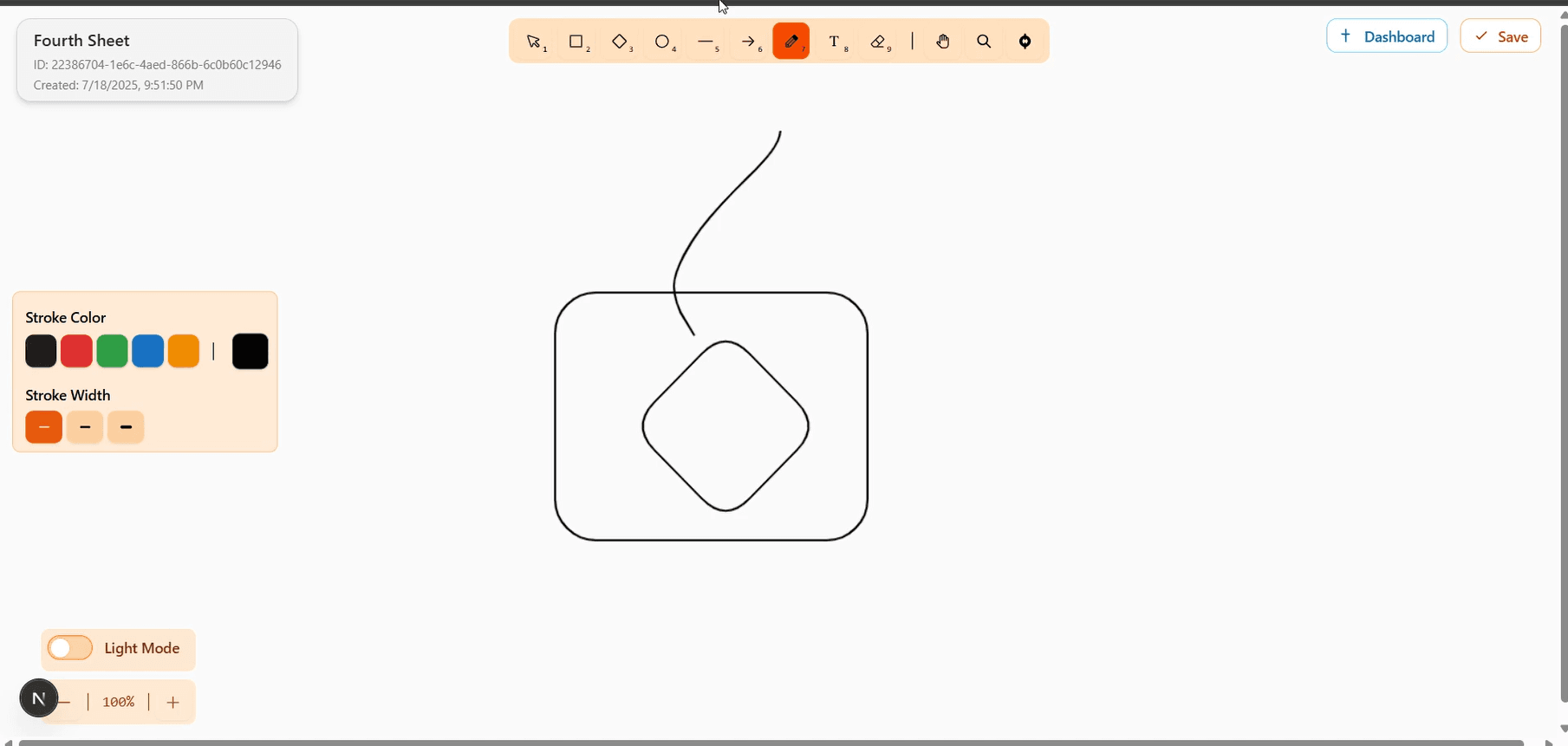The height and width of the screenshot is (746, 1568).
Task: Pick the red stroke color swatch
Action: click(x=76, y=352)
